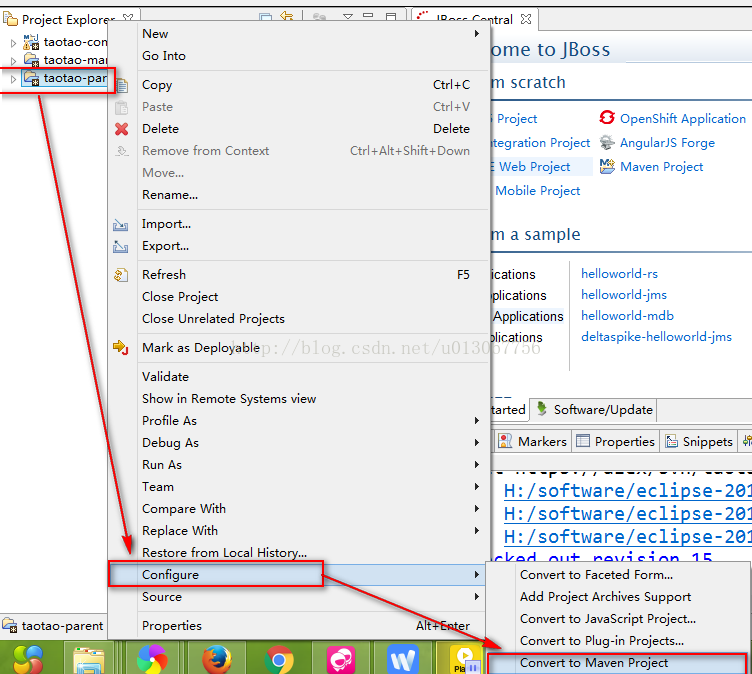The height and width of the screenshot is (674, 752).
Task: Choose Convert to Maven Project
Action: 618,663
